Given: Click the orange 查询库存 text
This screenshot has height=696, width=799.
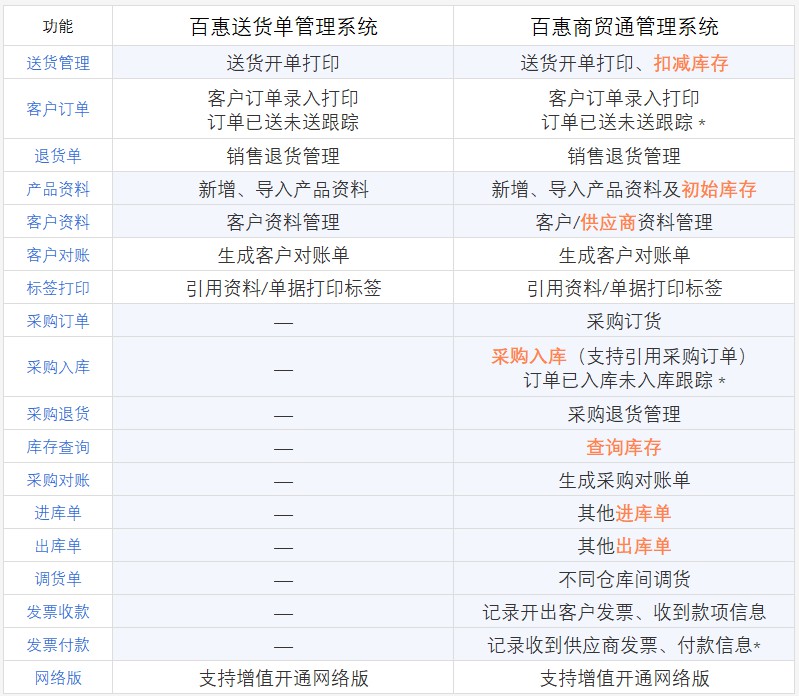Looking at the screenshot, I should point(624,447).
